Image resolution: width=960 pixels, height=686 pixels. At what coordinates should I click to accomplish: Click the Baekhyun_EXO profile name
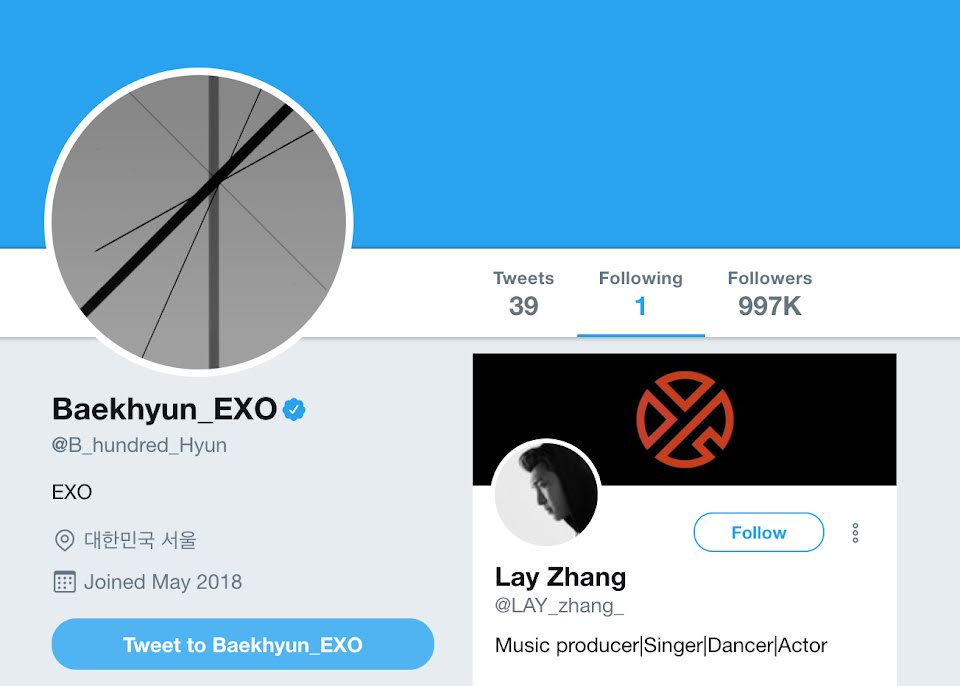point(164,409)
